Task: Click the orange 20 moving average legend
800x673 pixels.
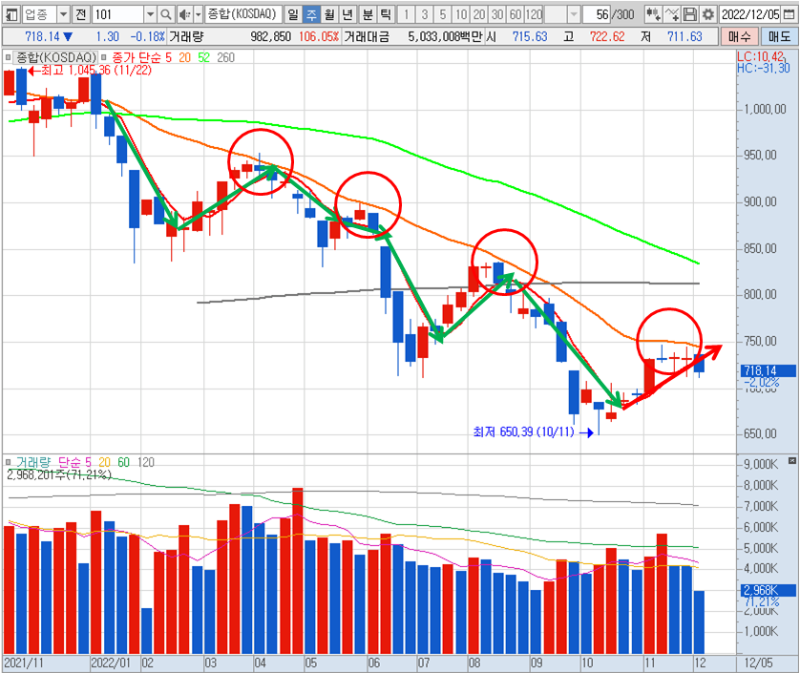Action: coord(184,57)
